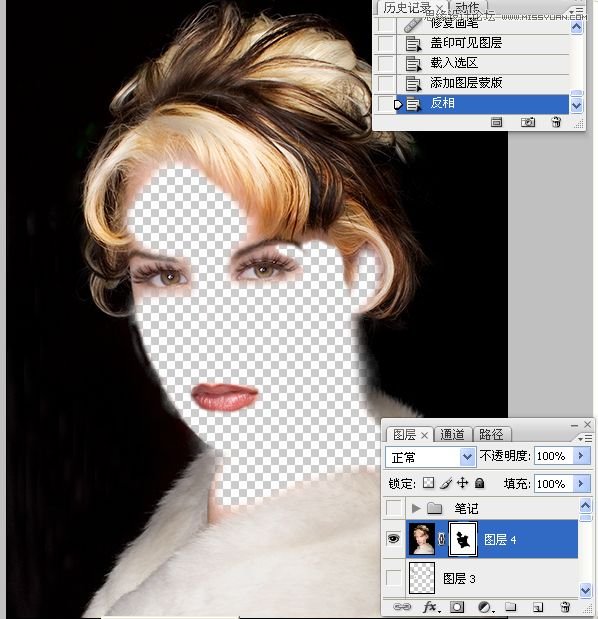The height and width of the screenshot is (619, 598).
Task: Click the 不透明度 100% input field
Action: (x=553, y=456)
